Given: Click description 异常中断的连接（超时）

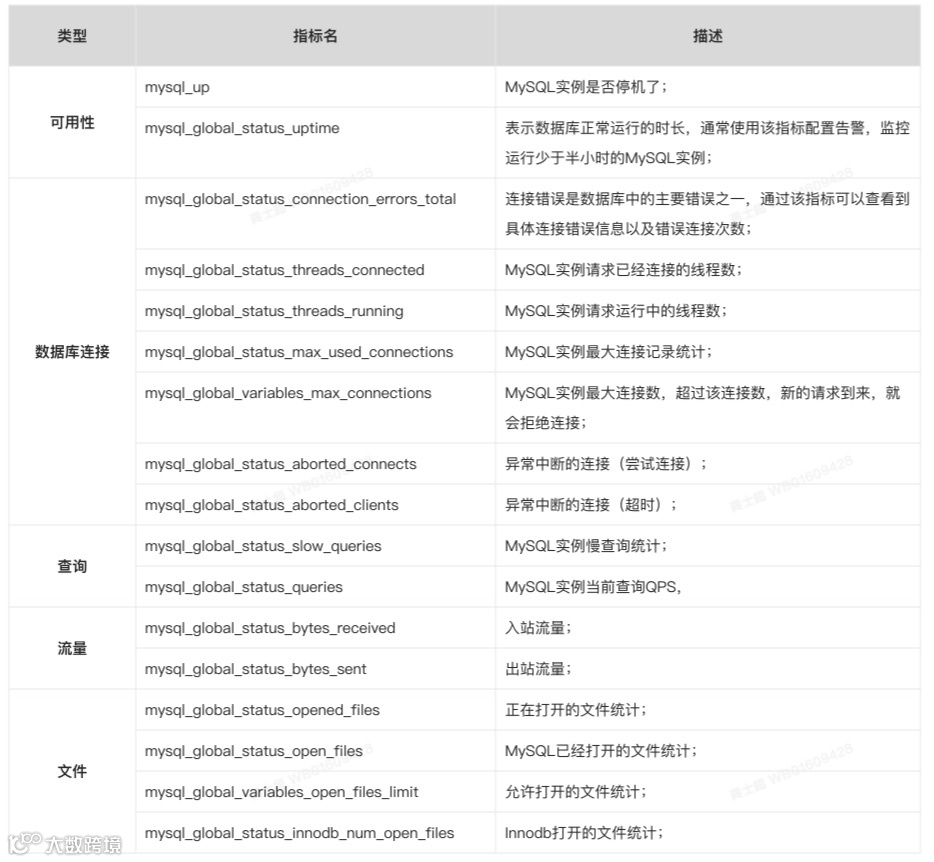Looking at the screenshot, I should (x=590, y=506).
